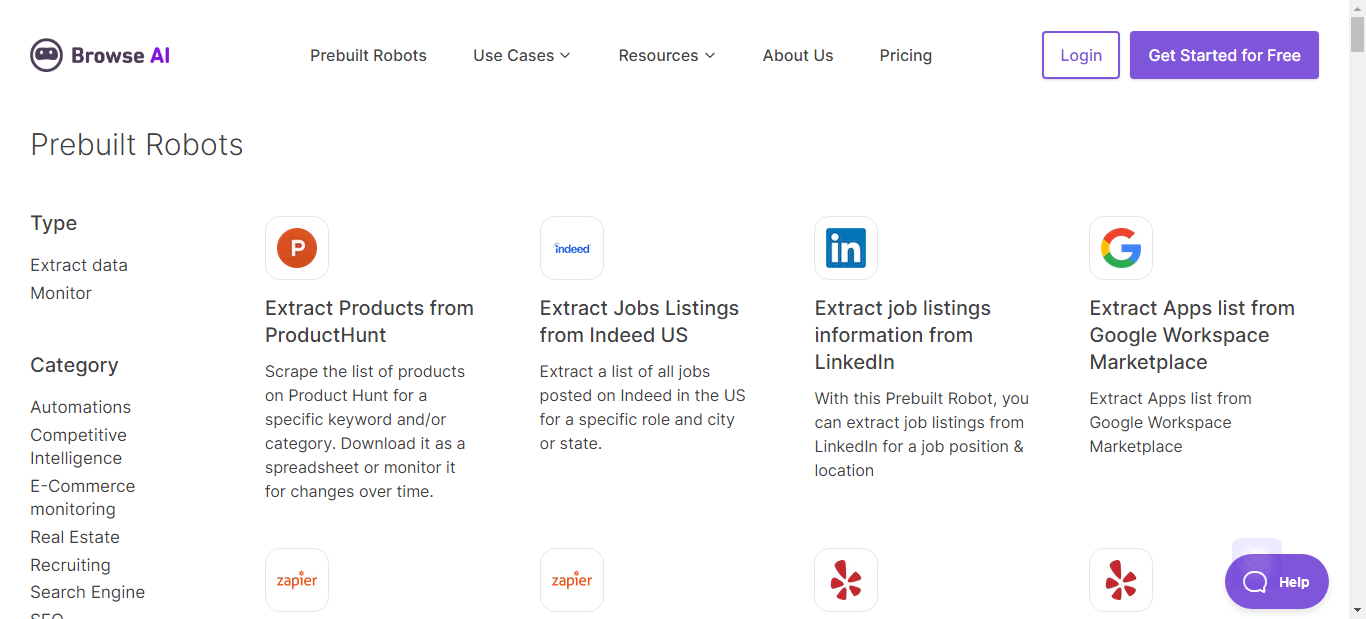Click Get Started for Free

tap(1224, 55)
